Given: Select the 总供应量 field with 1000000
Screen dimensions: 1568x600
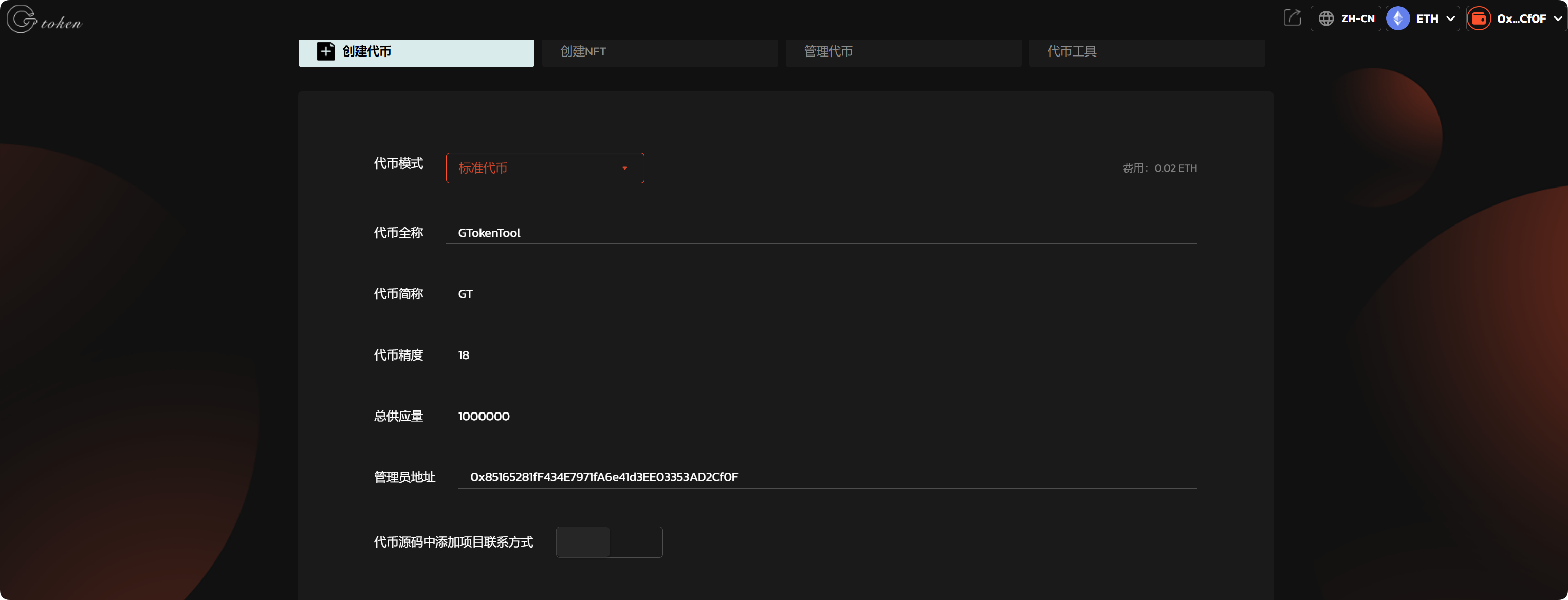Looking at the screenshot, I should [821, 416].
